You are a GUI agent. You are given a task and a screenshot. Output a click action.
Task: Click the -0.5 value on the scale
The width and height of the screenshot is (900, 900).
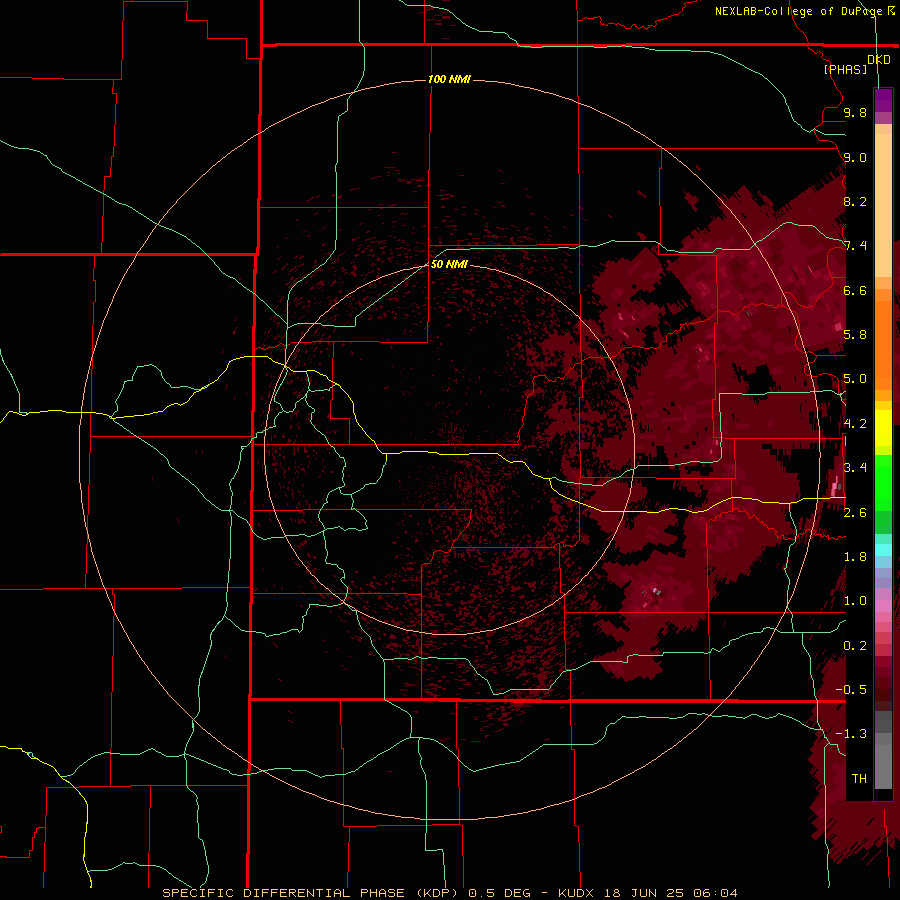852,690
